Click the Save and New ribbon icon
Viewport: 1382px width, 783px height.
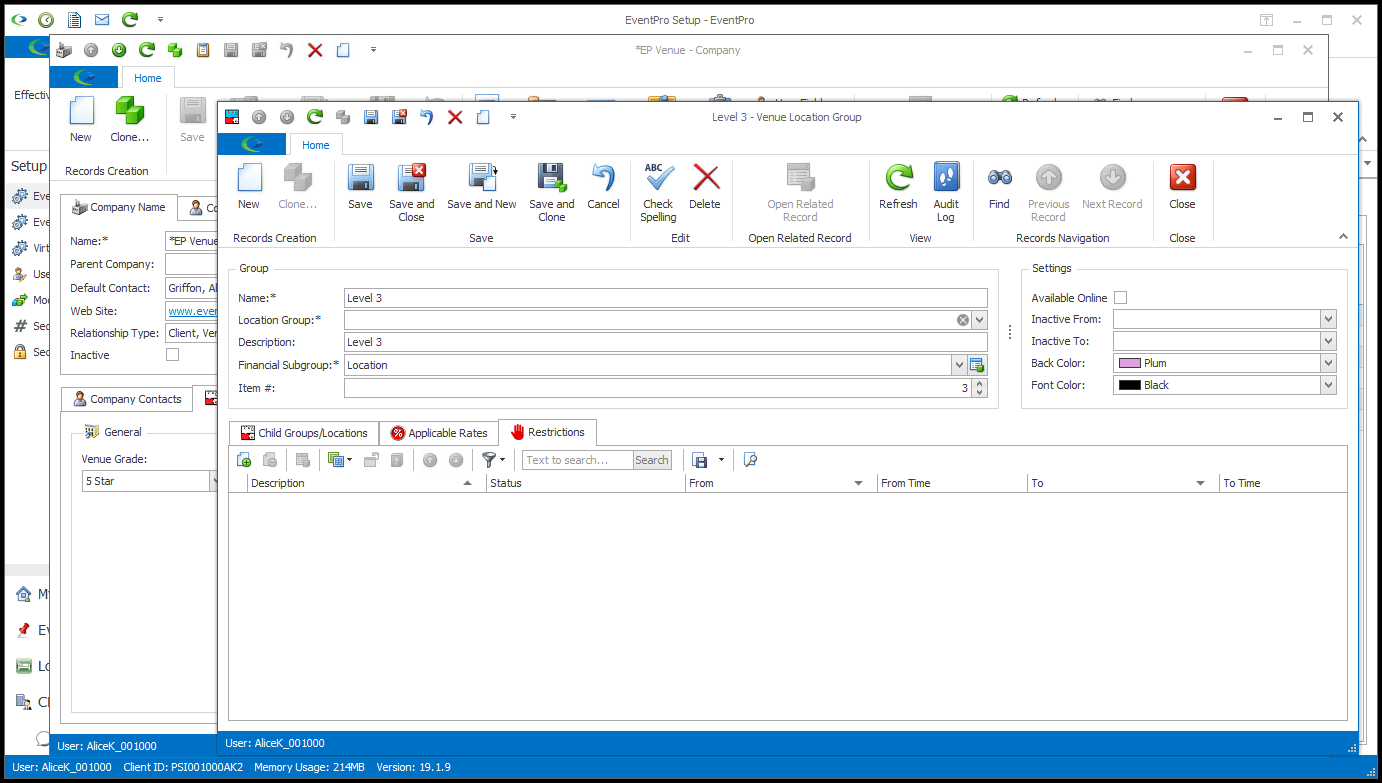[482, 178]
